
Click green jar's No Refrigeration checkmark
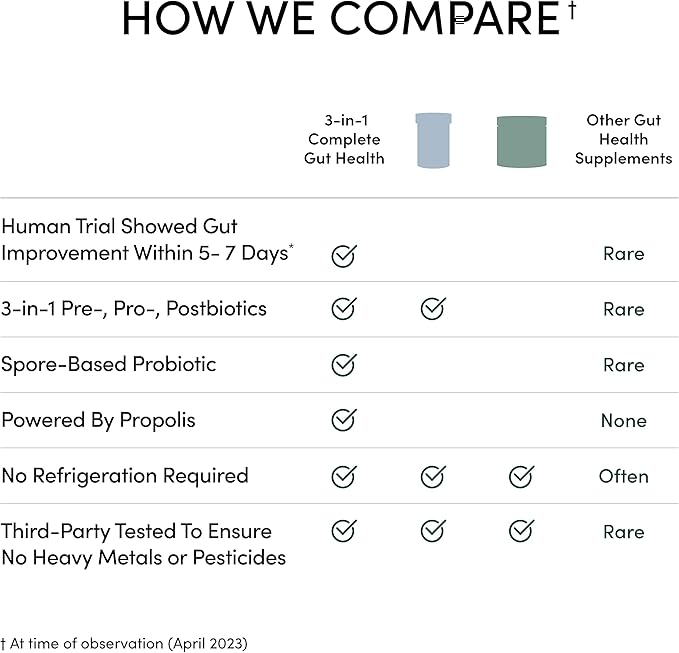pyautogui.click(x=521, y=476)
